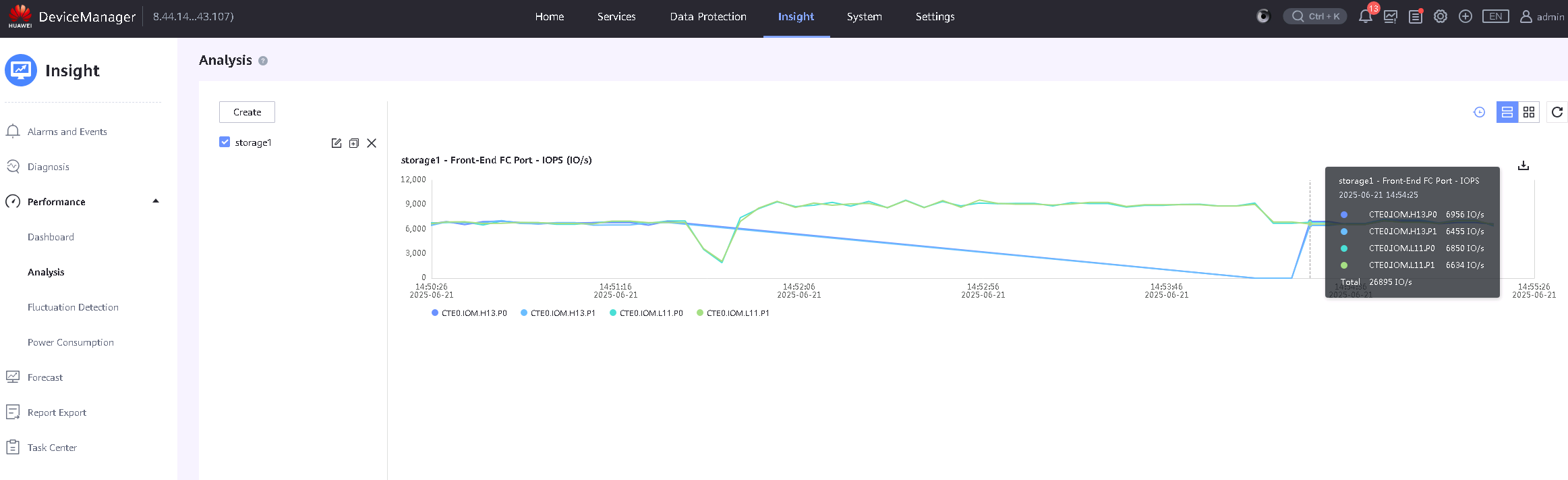Copy the storage1 analysis chart
The height and width of the screenshot is (480, 1568).
[354, 143]
